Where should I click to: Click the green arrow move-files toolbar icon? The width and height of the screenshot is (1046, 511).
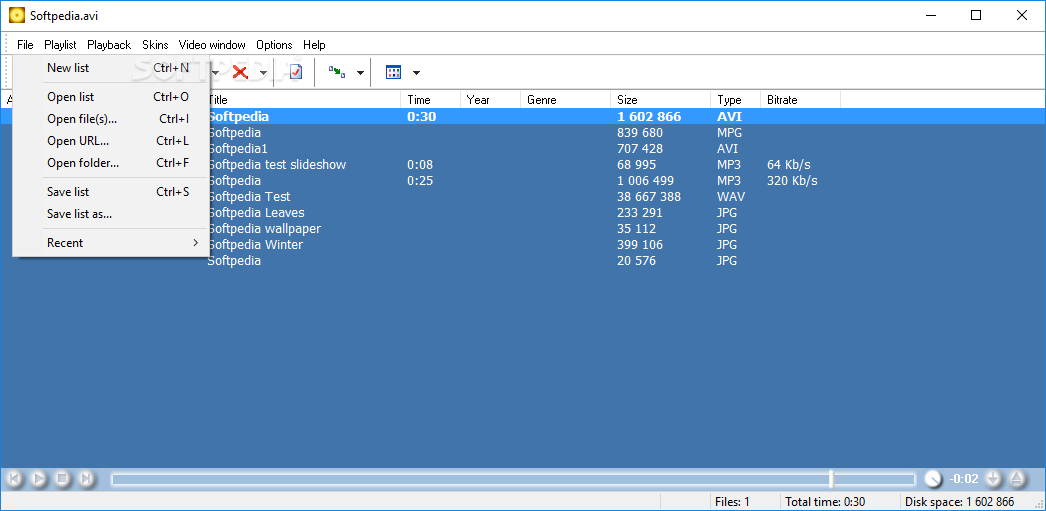click(x=337, y=72)
